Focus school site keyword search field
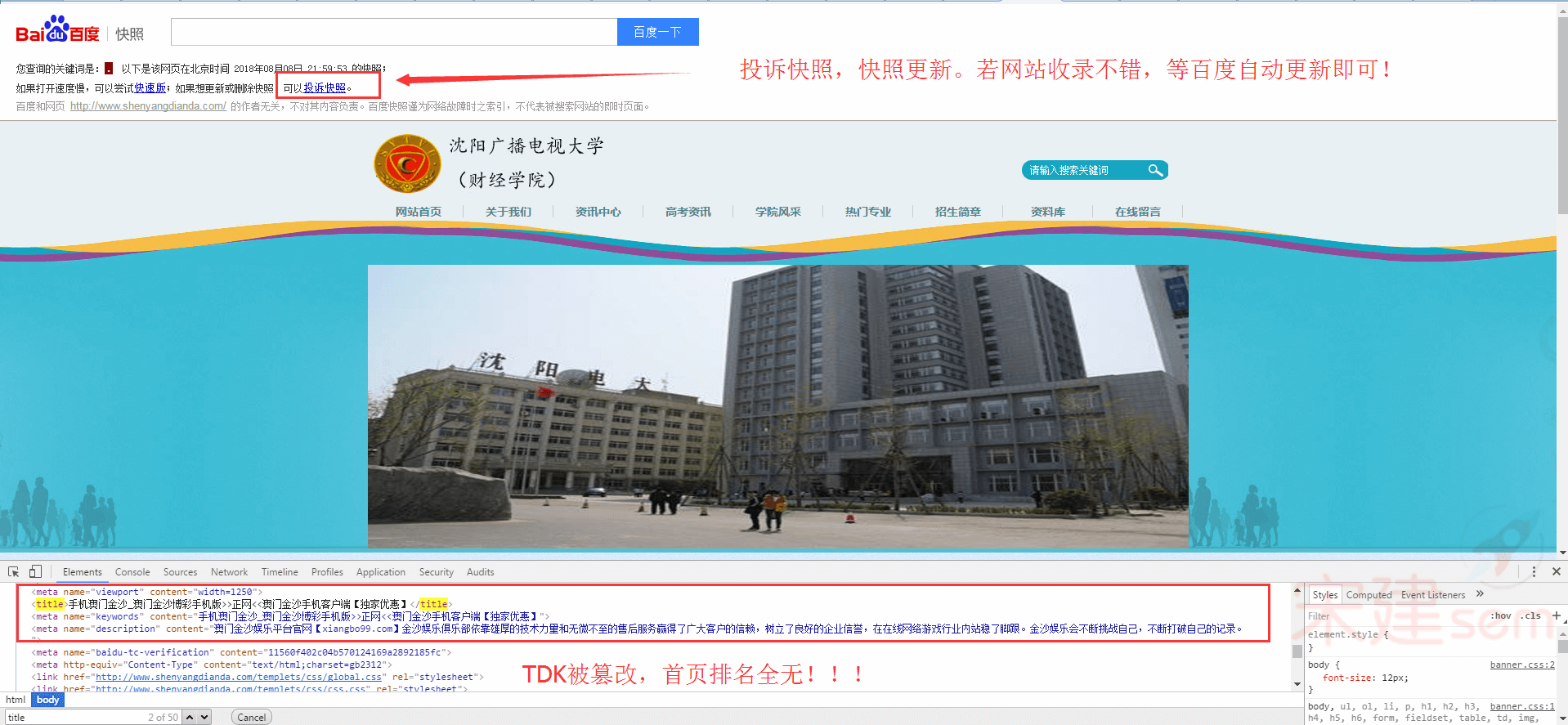Viewport: 1568px width, 725px height. click(x=1083, y=170)
